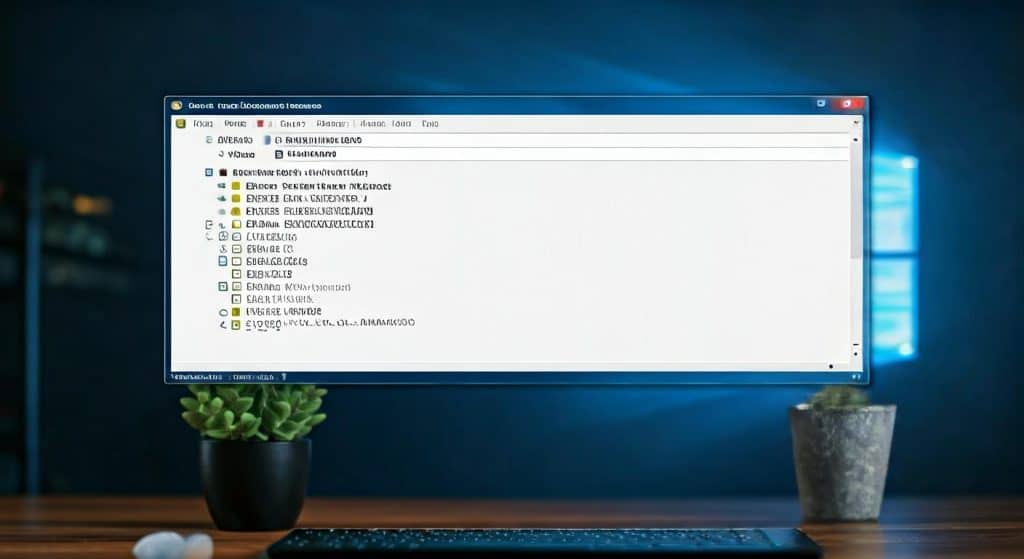Click the red icon in the menu bar
Screen dimensions: 1024x559
click(260, 124)
